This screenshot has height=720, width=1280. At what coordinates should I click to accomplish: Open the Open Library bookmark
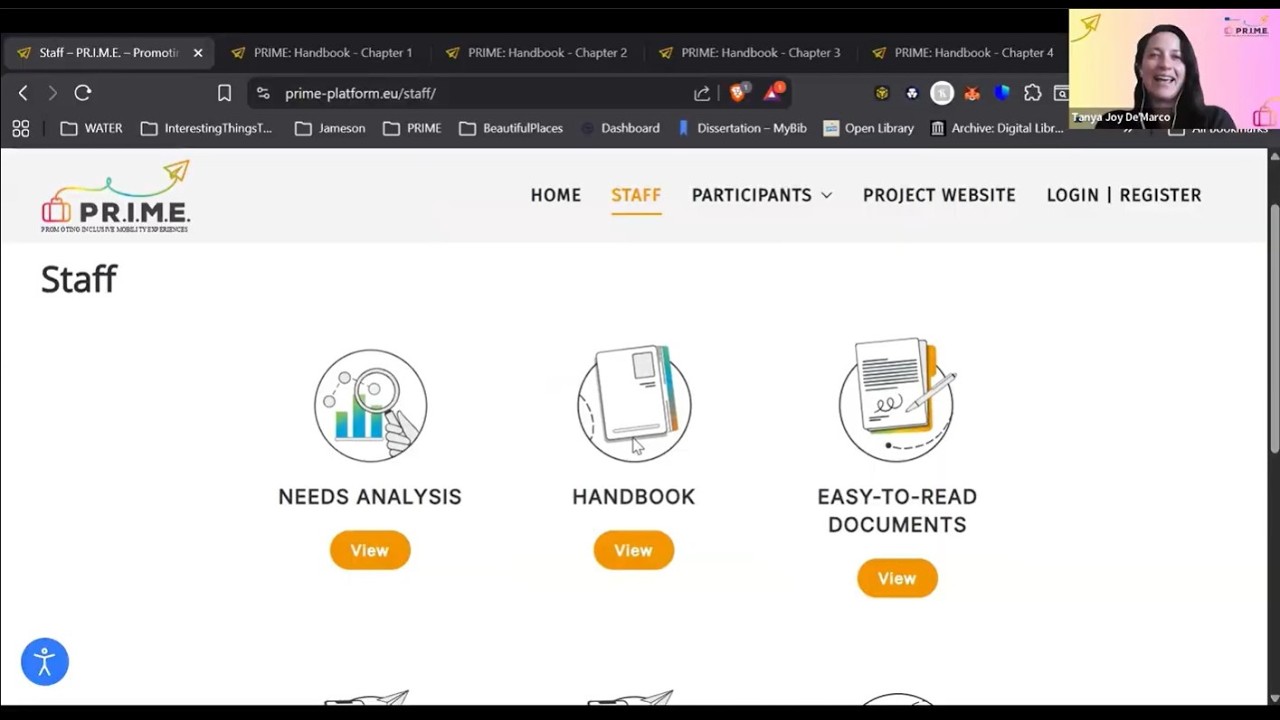(869, 128)
